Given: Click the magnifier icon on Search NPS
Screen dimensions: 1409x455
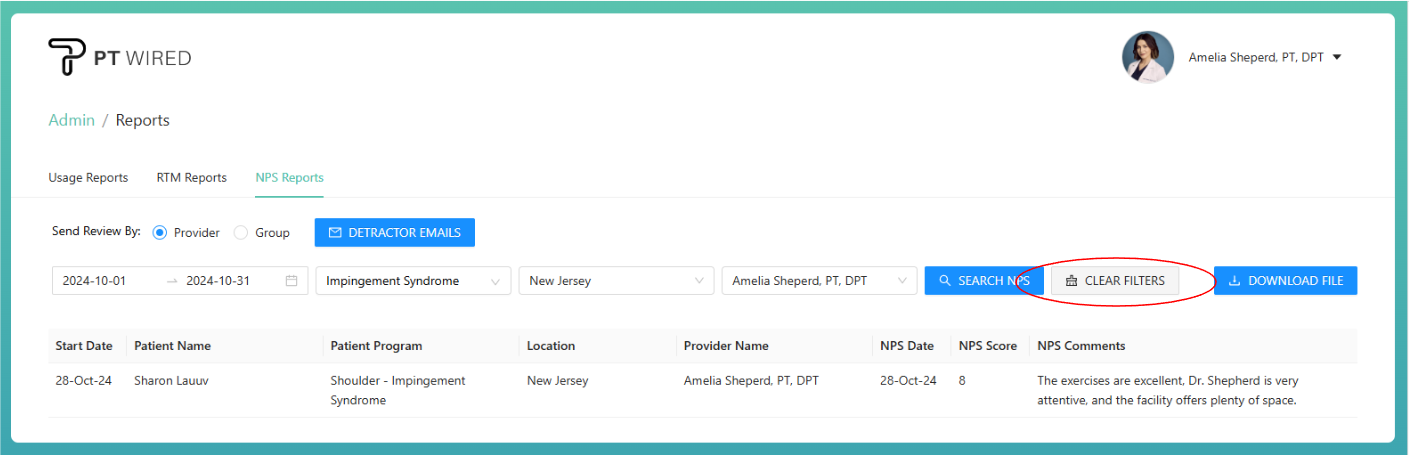Looking at the screenshot, I should click(944, 281).
